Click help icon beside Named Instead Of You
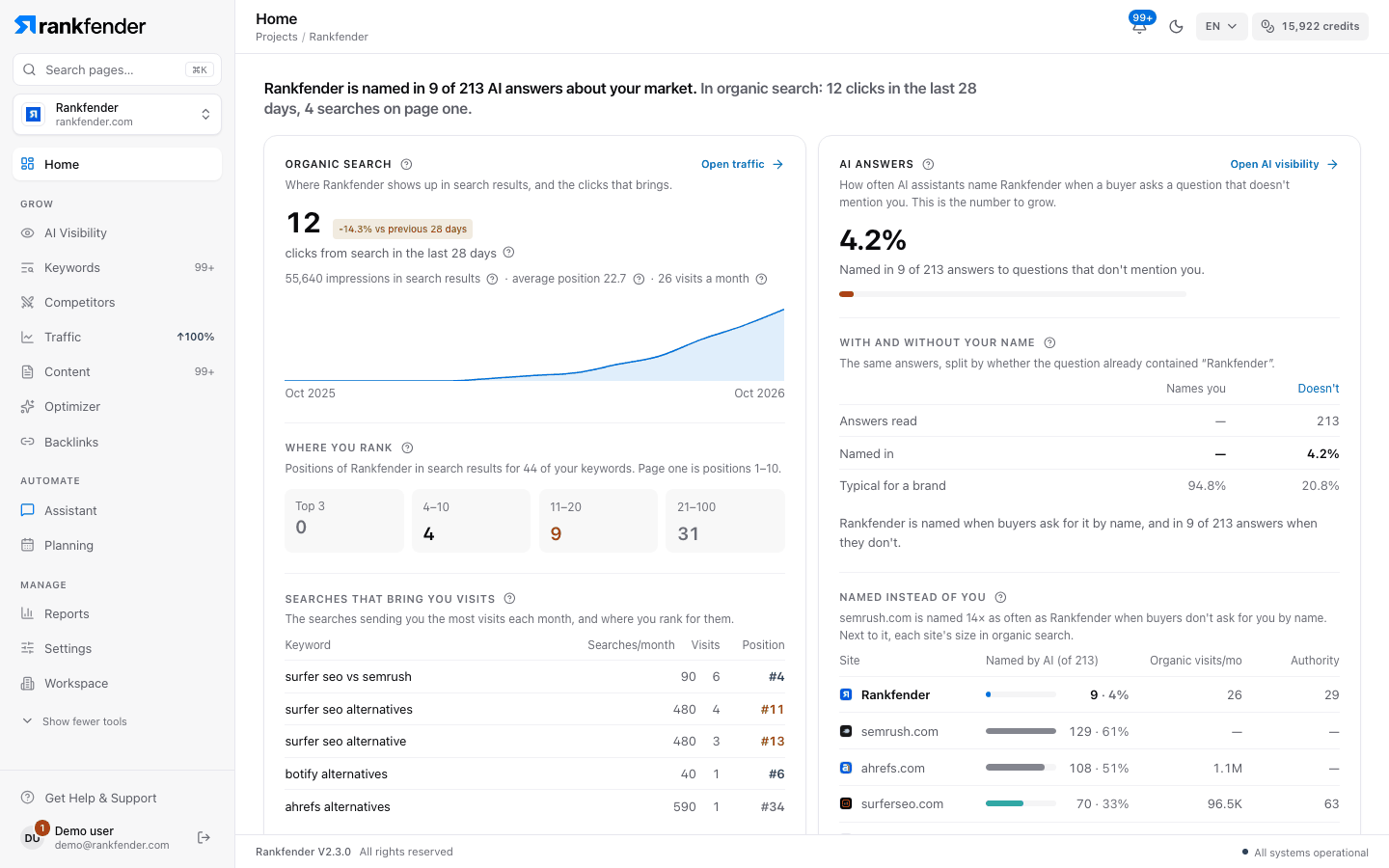Viewport: 1389px width, 868px height. coord(1000,597)
